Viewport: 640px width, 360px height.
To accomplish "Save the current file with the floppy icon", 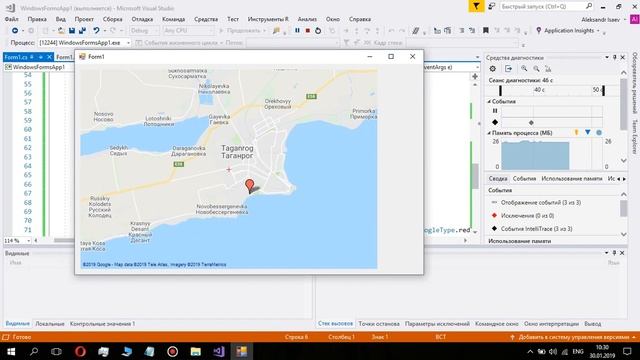I will pos(72,31).
